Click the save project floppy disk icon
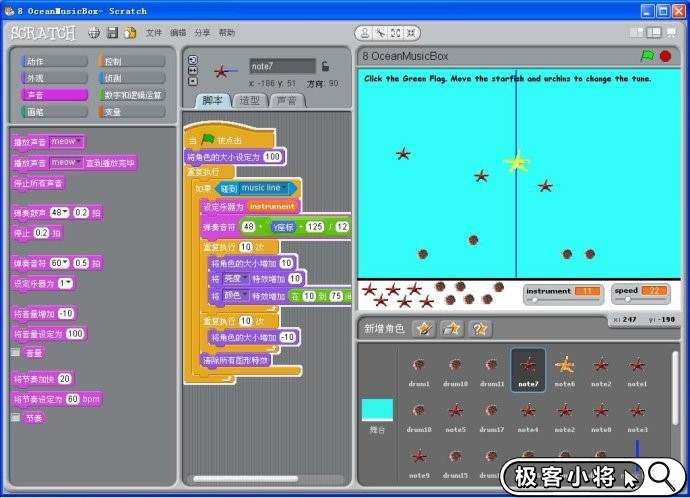The height and width of the screenshot is (498, 690). click(112, 33)
